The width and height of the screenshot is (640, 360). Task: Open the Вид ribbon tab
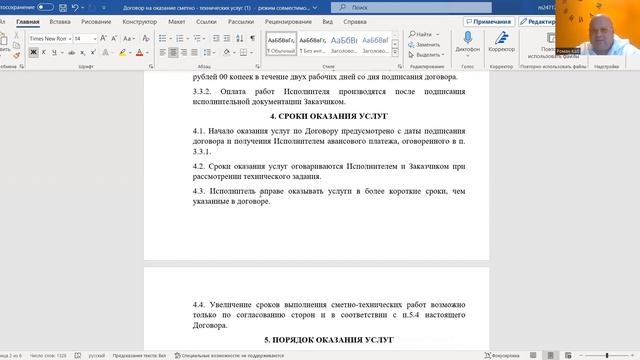(327, 22)
